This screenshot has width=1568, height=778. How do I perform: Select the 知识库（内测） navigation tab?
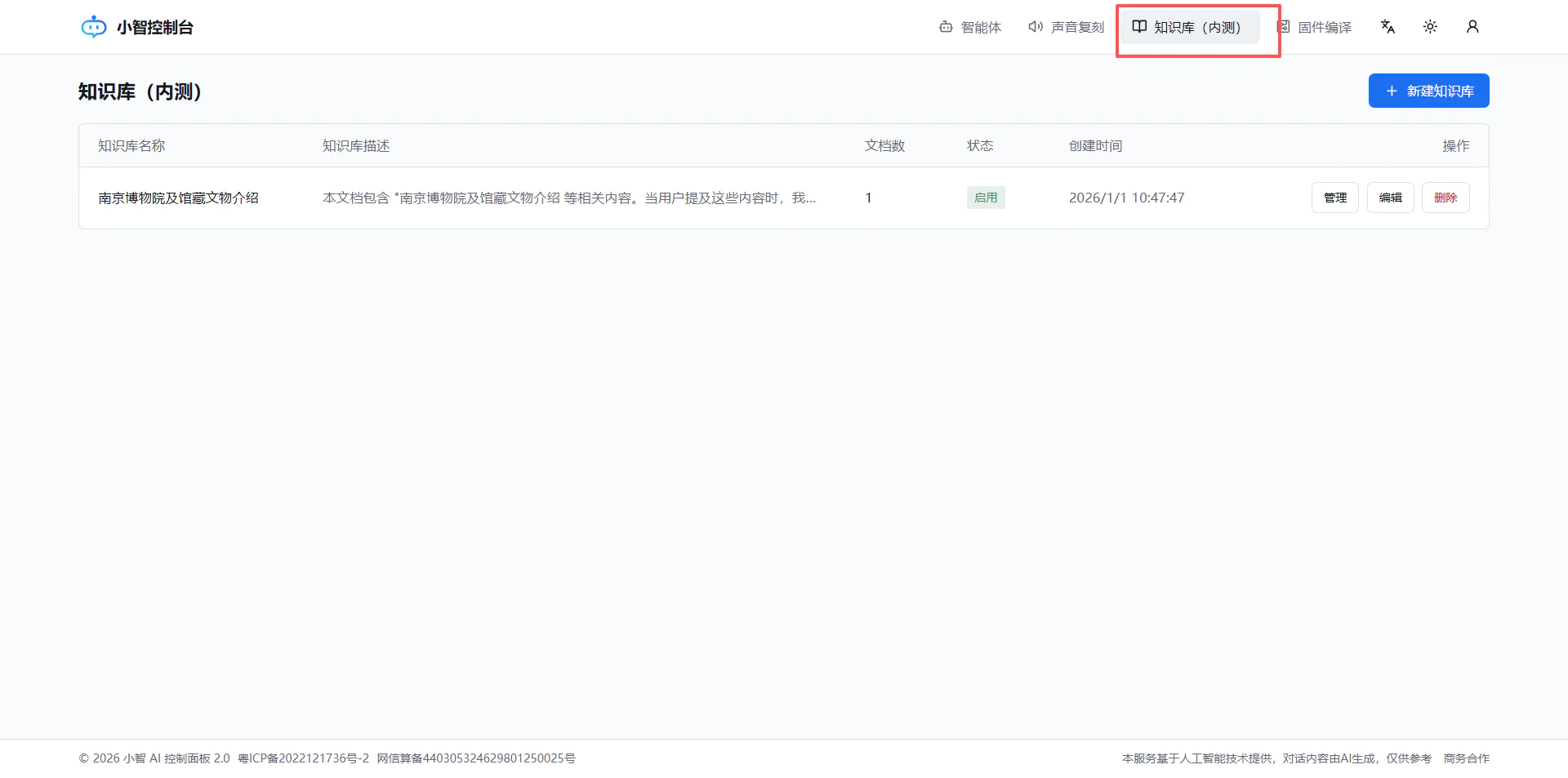1190,27
